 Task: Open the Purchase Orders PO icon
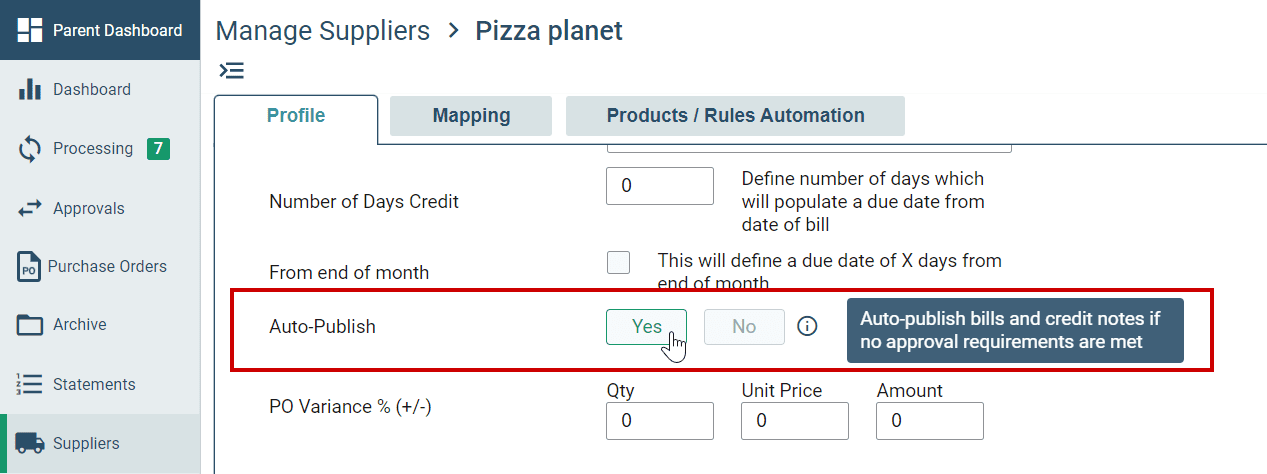pos(30,267)
